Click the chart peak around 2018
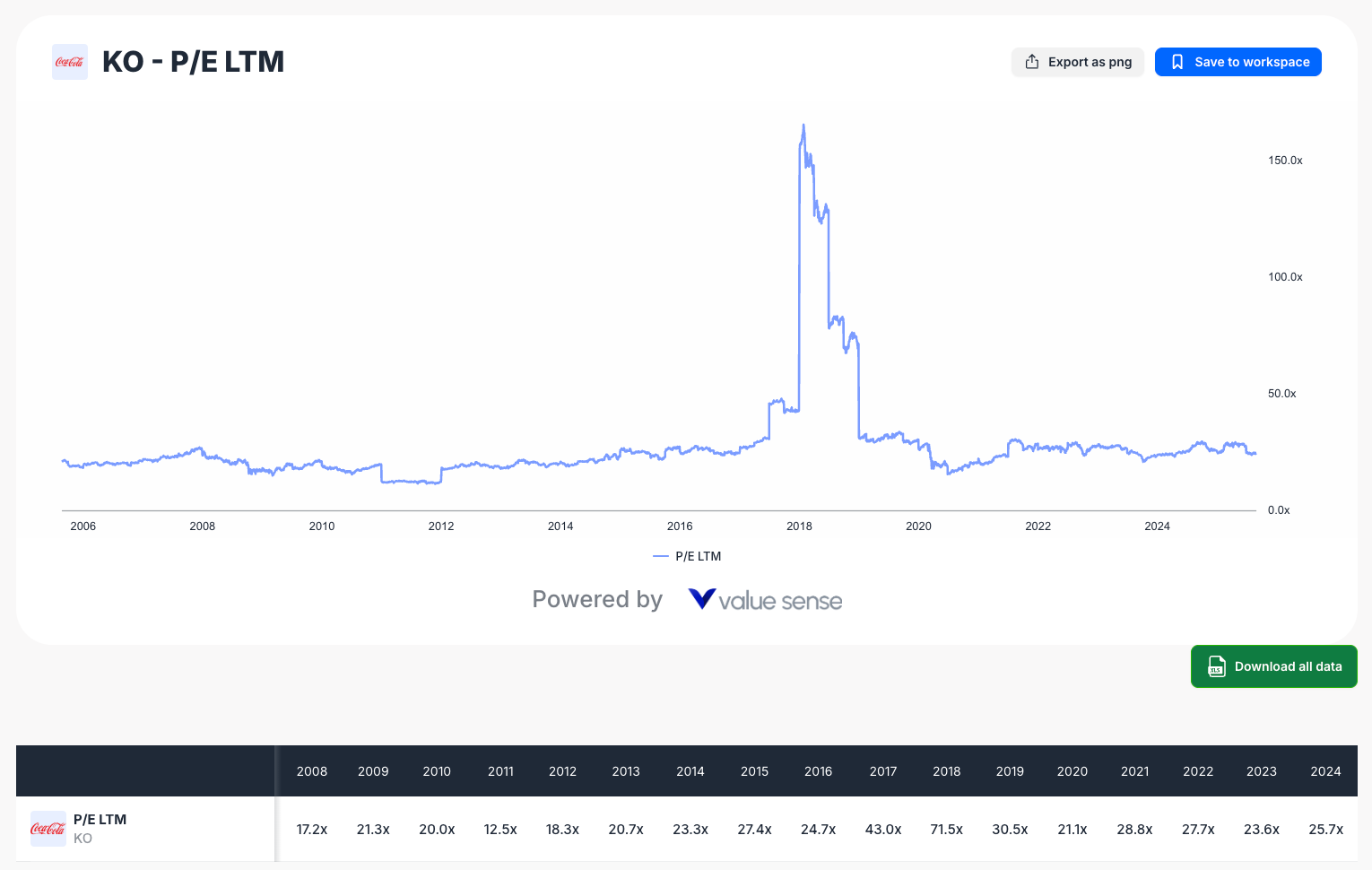This screenshot has height=870, width=1372. pos(803,126)
